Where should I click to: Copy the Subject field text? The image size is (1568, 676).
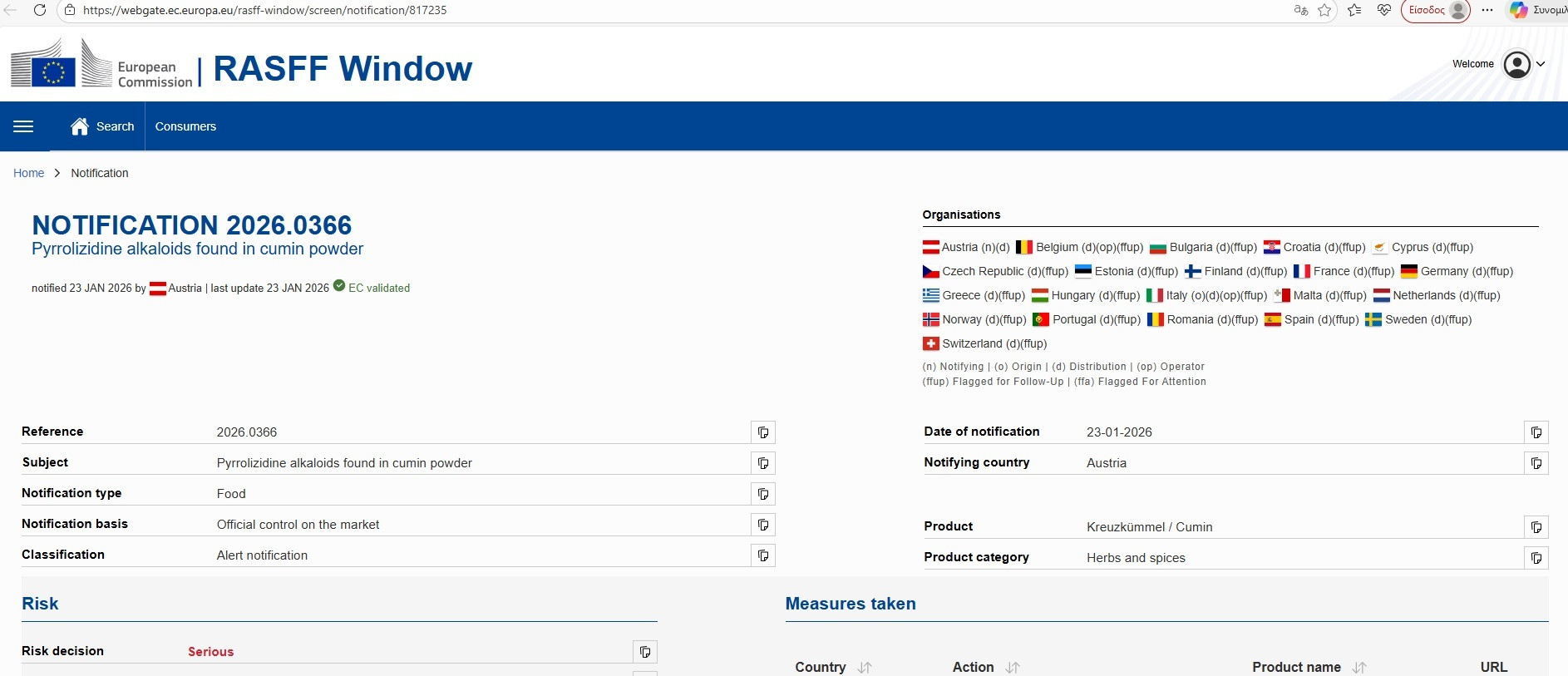(762, 463)
